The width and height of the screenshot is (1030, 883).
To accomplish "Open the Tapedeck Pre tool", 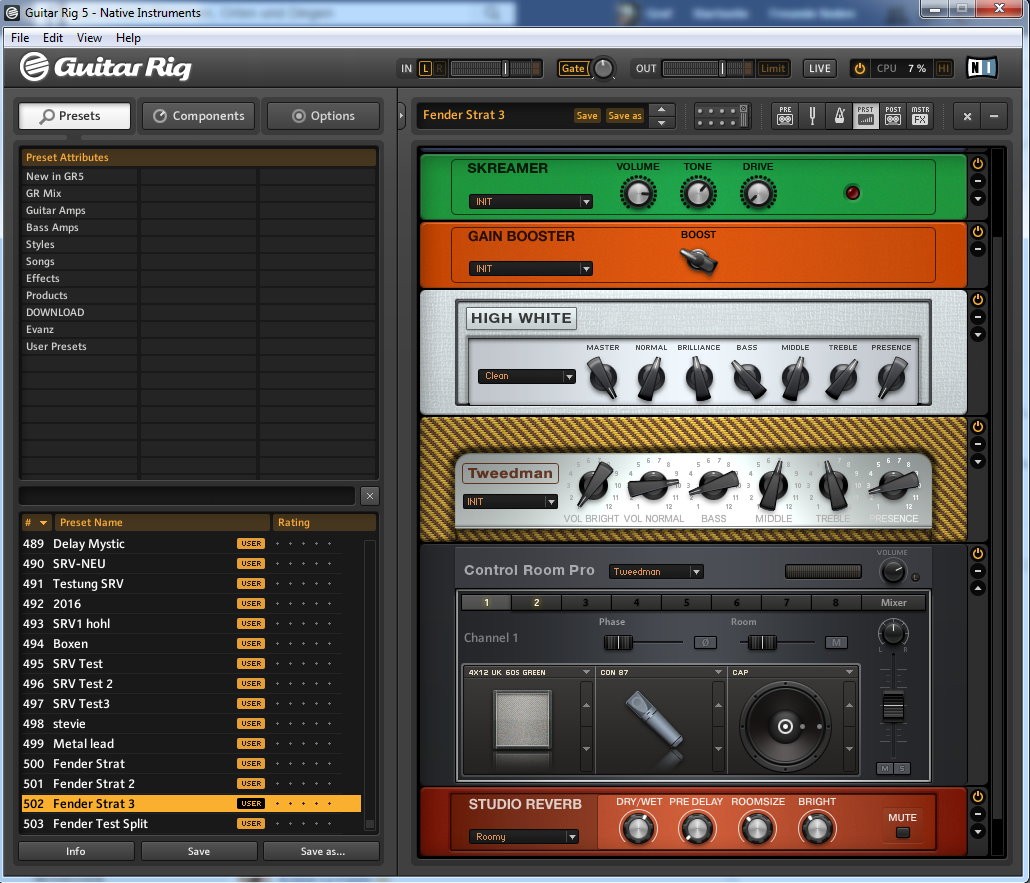I will coord(785,116).
